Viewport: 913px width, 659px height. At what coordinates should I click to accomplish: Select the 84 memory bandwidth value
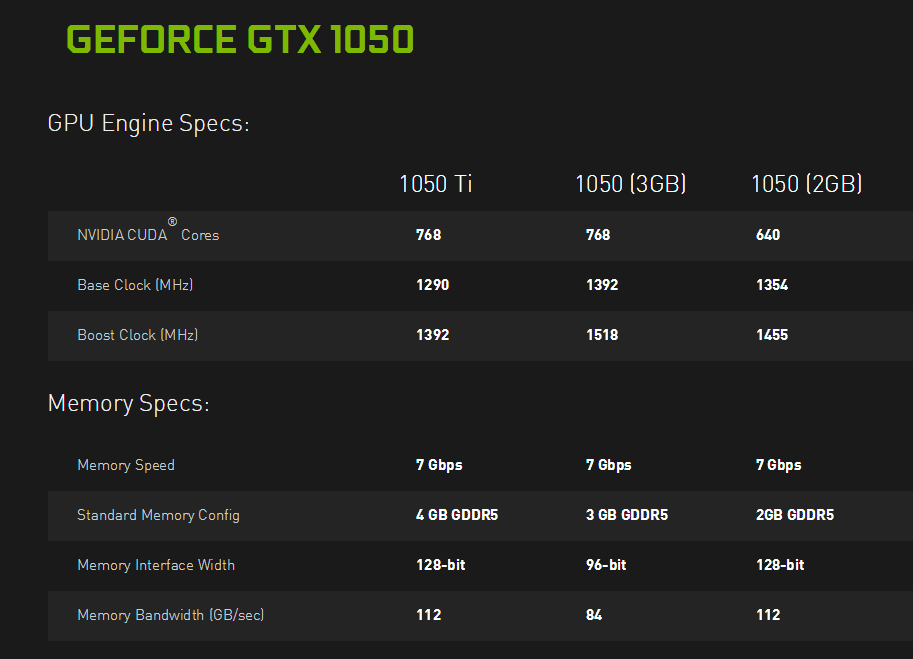pos(594,615)
